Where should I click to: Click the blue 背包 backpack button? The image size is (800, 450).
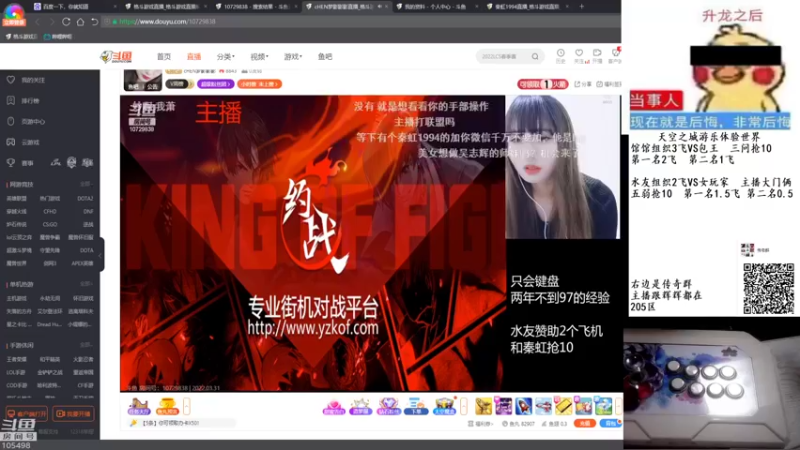click(610, 423)
